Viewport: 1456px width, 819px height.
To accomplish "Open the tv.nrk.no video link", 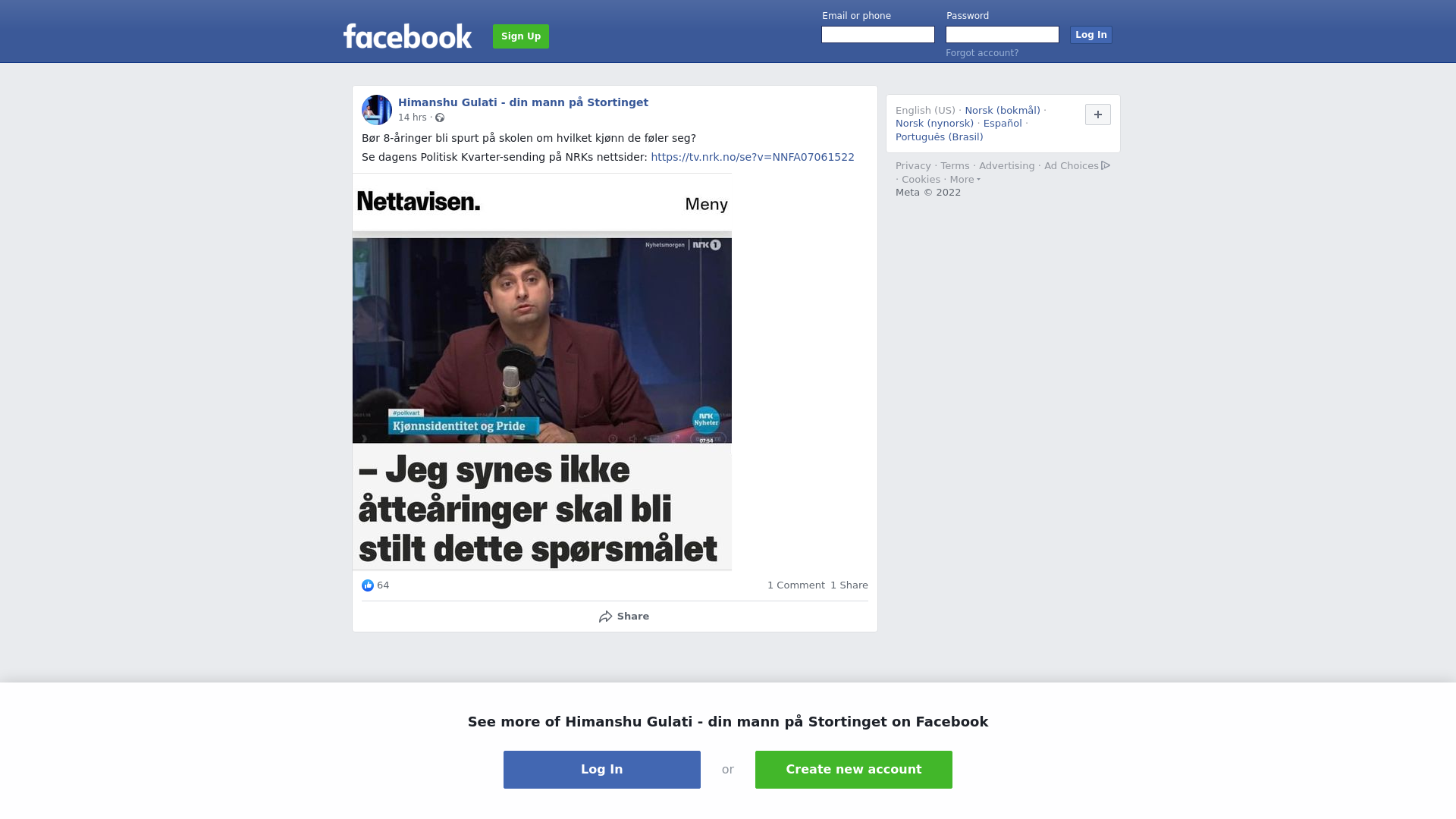I will pyautogui.click(x=752, y=157).
